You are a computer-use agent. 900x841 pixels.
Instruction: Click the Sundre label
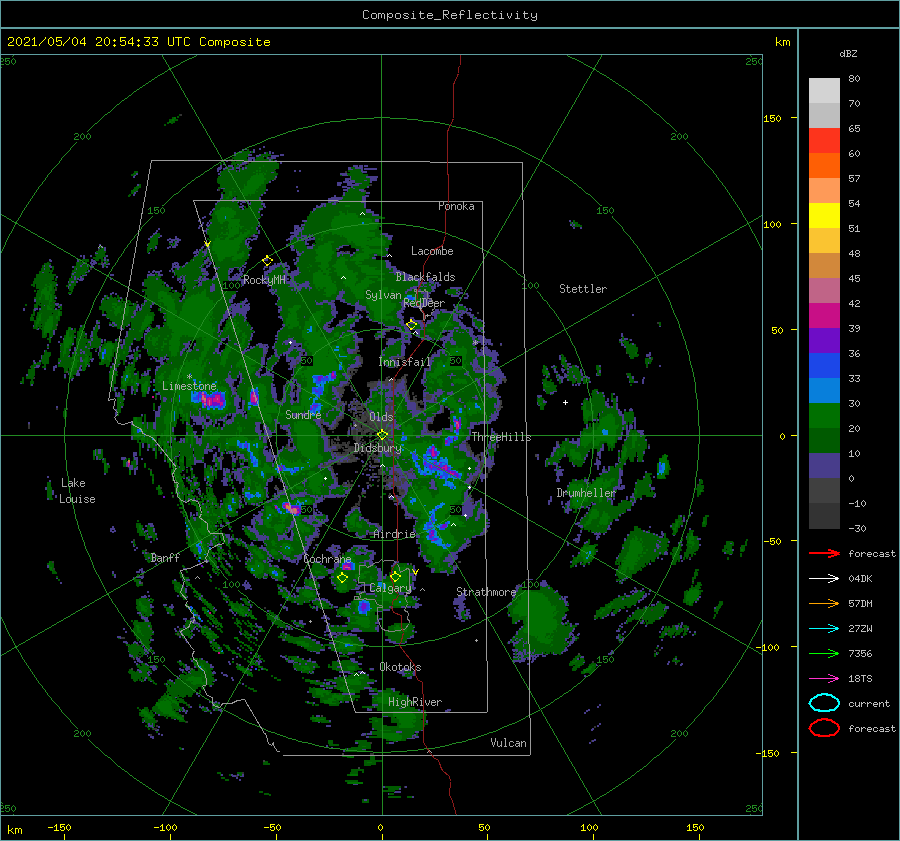coord(303,414)
